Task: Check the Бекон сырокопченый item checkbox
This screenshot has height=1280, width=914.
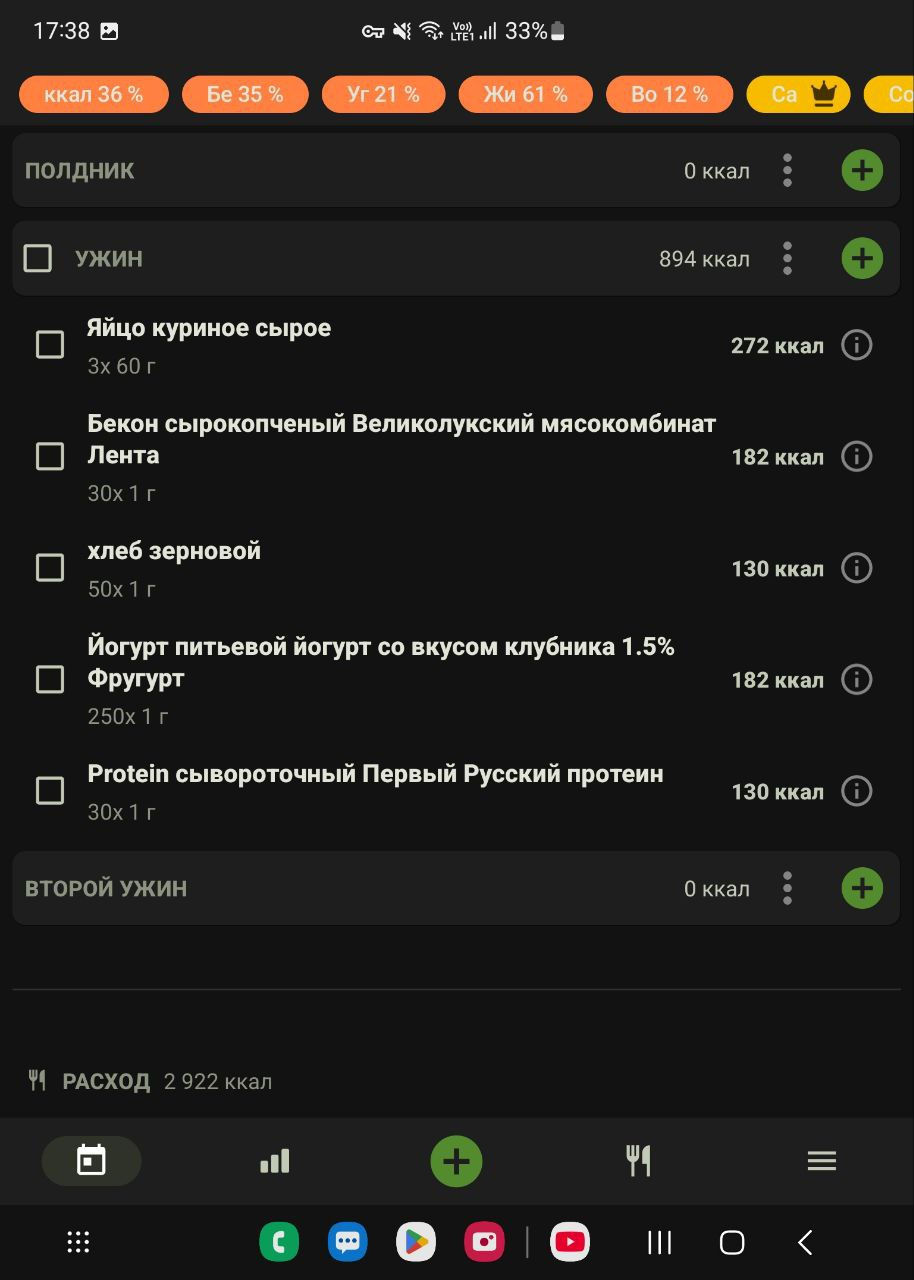Action: pos(50,457)
